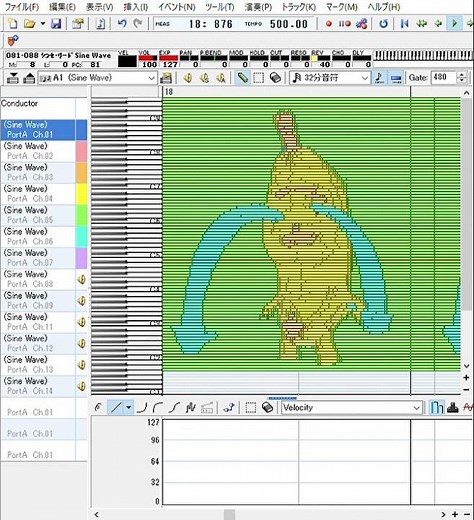
Task: Select the eraser tool in the piano roll toolbar
Action: 275,78
